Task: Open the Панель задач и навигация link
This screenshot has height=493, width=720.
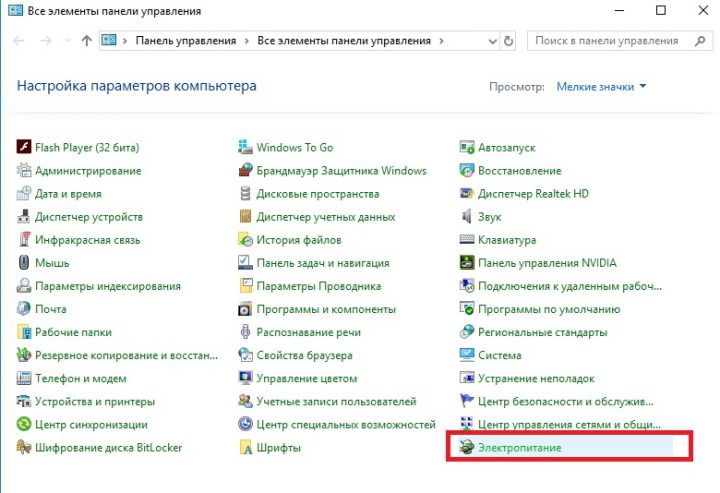Action: click(323, 263)
